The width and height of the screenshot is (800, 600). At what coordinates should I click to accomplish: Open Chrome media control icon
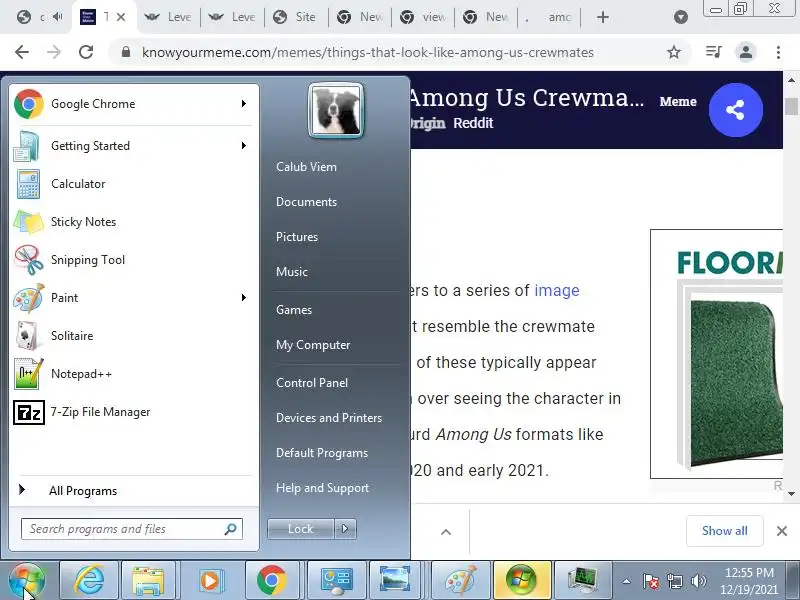(713, 52)
